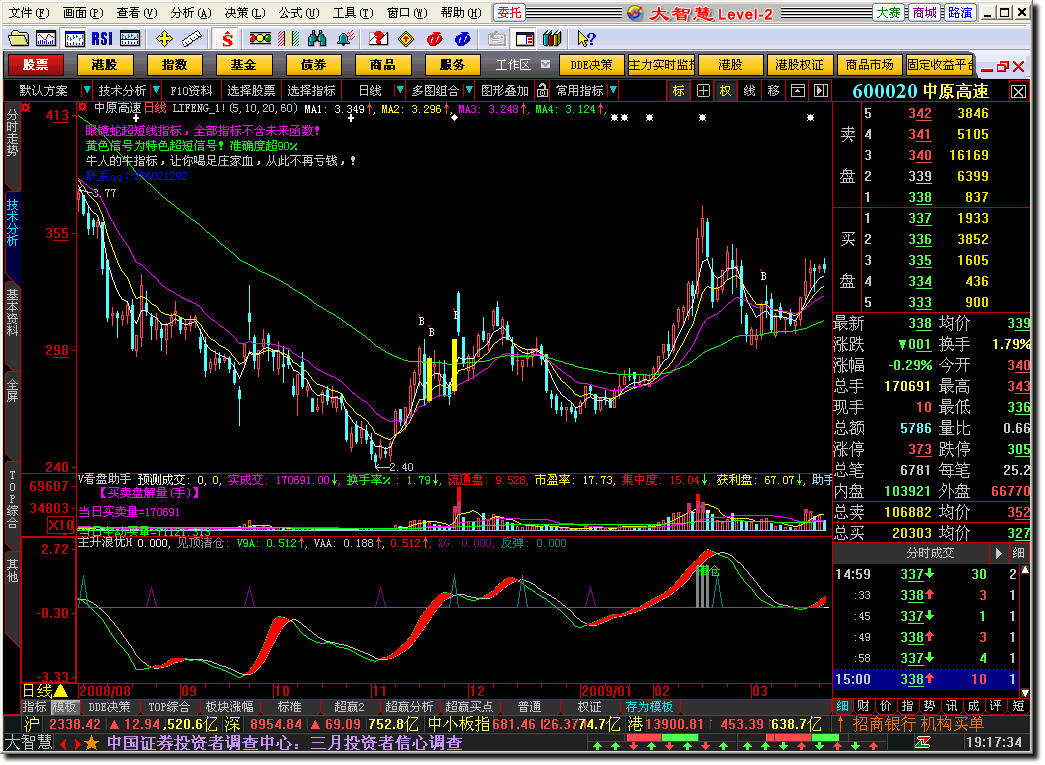Toggle the 权 ex-rights adjustment button
The height and width of the screenshot is (765, 1045).
click(x=725, y=90)
